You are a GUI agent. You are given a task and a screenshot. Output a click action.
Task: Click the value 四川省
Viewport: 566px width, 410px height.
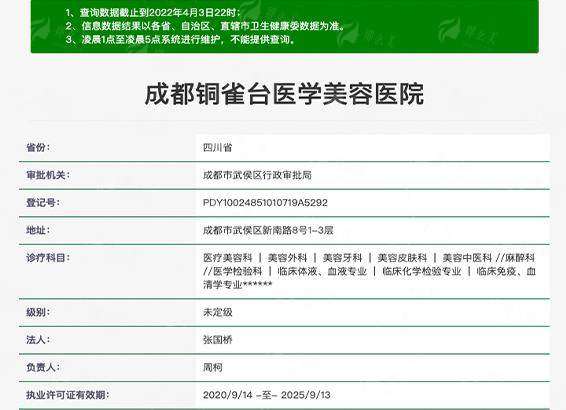(x=218, y=148)
